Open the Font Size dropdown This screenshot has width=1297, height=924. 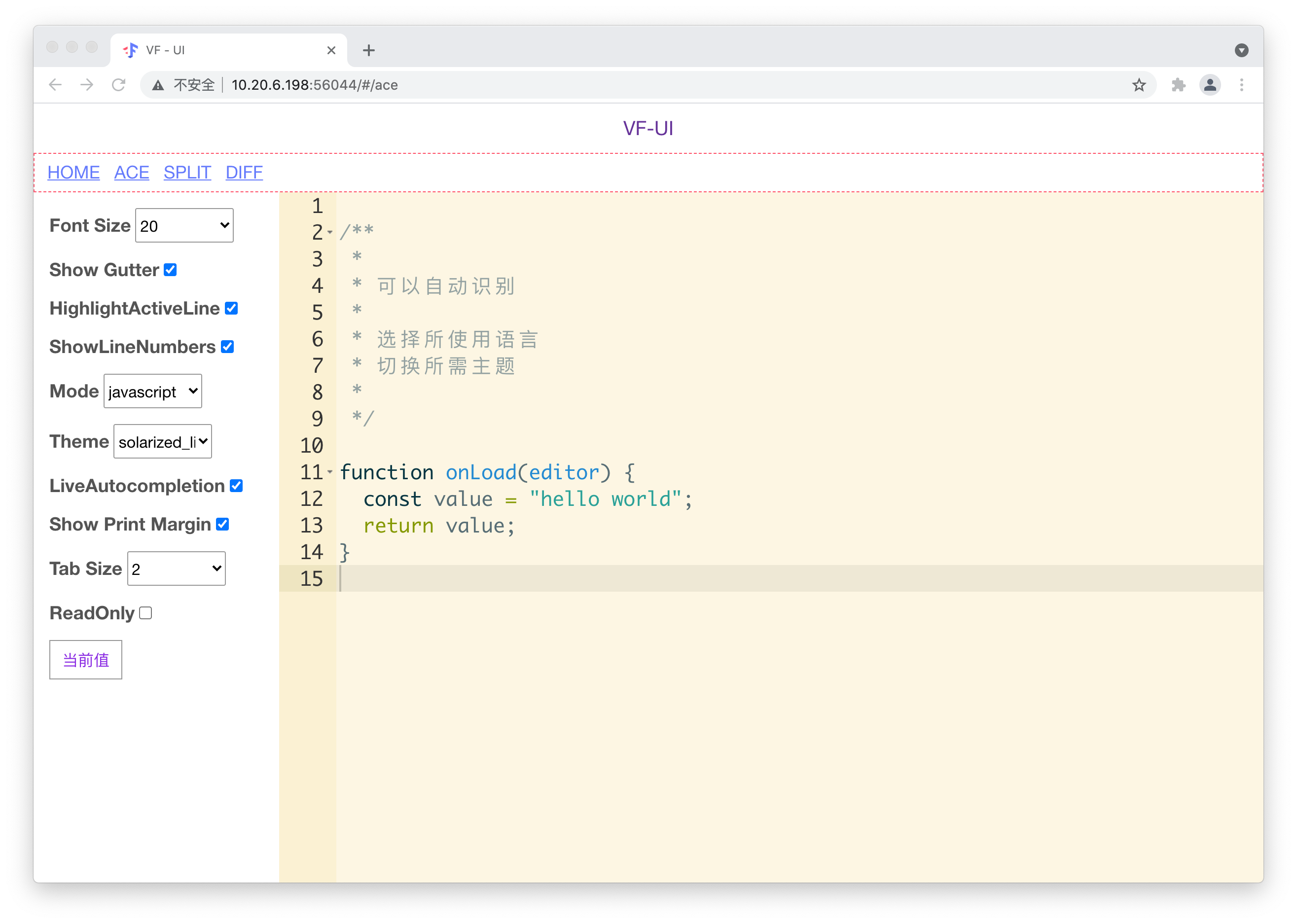(x=184, y=225)
